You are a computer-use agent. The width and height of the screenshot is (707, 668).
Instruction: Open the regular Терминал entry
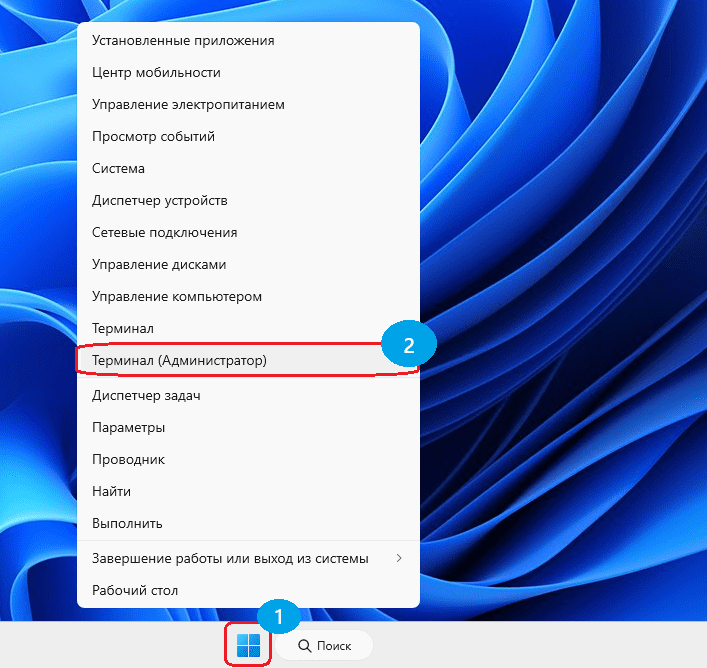(122, 328)
